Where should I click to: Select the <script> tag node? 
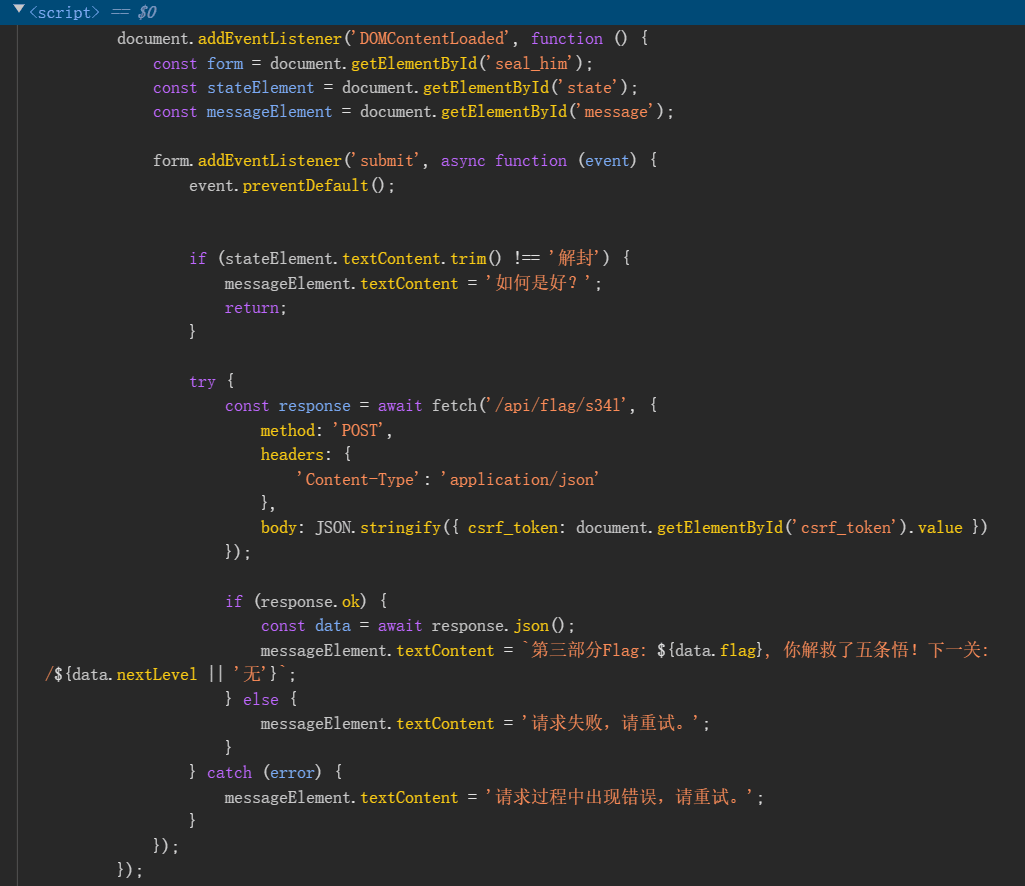point(64,12)
